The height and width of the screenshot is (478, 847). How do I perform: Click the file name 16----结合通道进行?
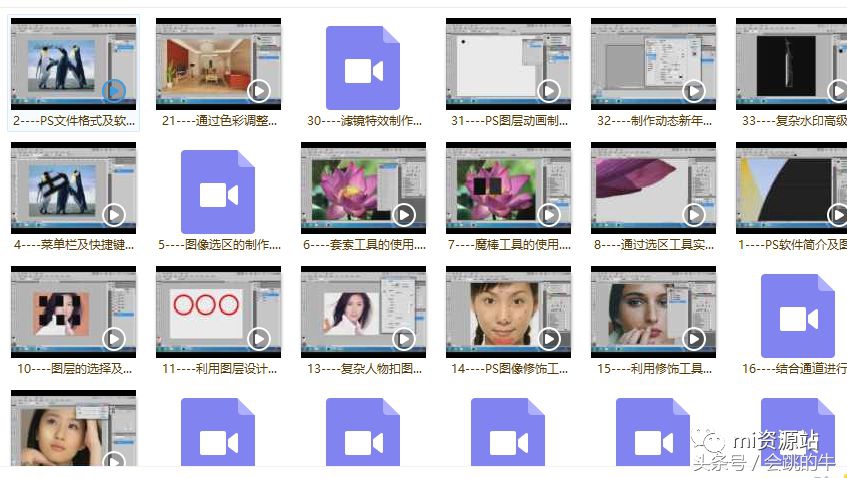point(794,369)
